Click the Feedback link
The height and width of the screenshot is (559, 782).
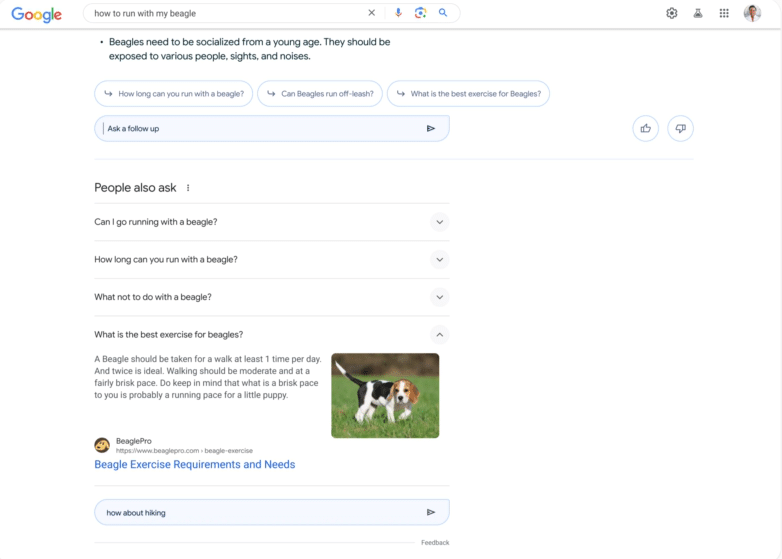(435, 543)
